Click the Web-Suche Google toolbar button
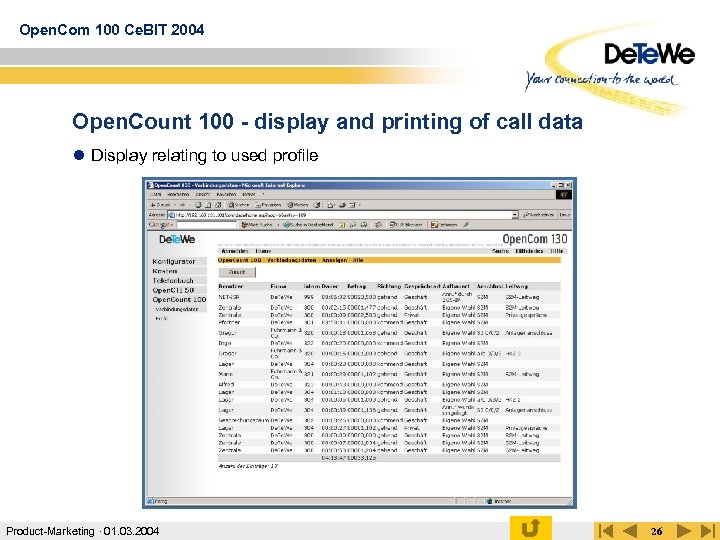 click(x=258, y=225)
